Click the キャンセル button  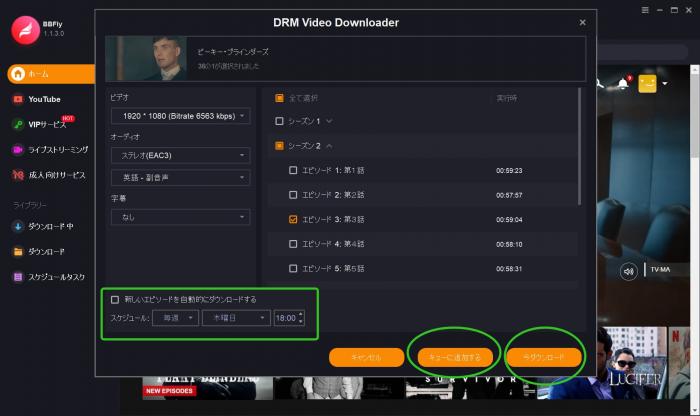367,357
